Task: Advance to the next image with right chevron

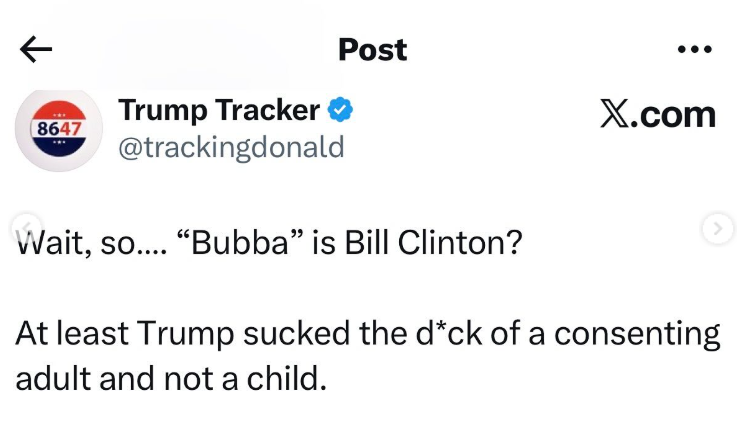Action: tap(718, 229)
